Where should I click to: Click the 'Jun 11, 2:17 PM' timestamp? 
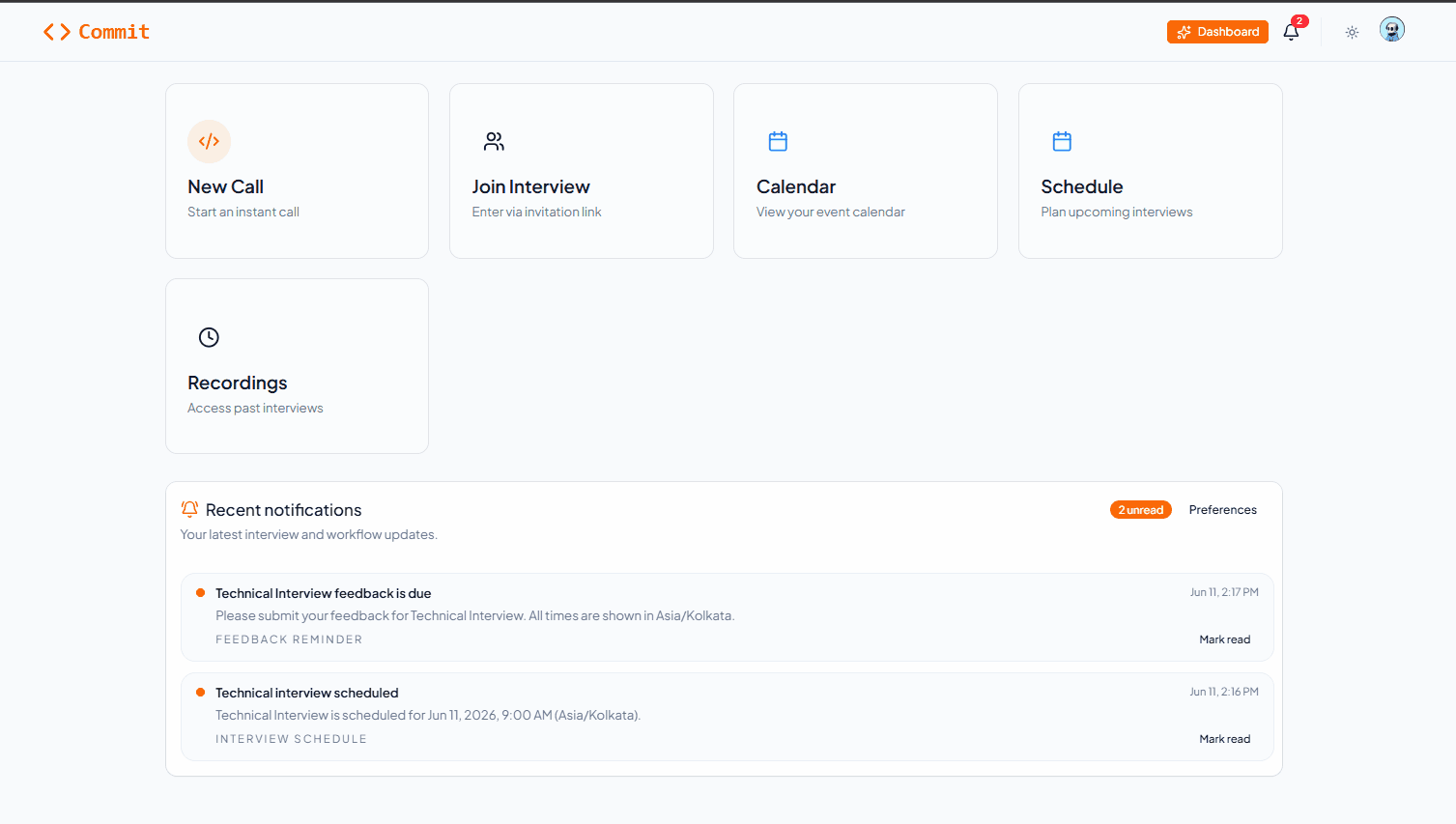click(x=1224, y=592)
